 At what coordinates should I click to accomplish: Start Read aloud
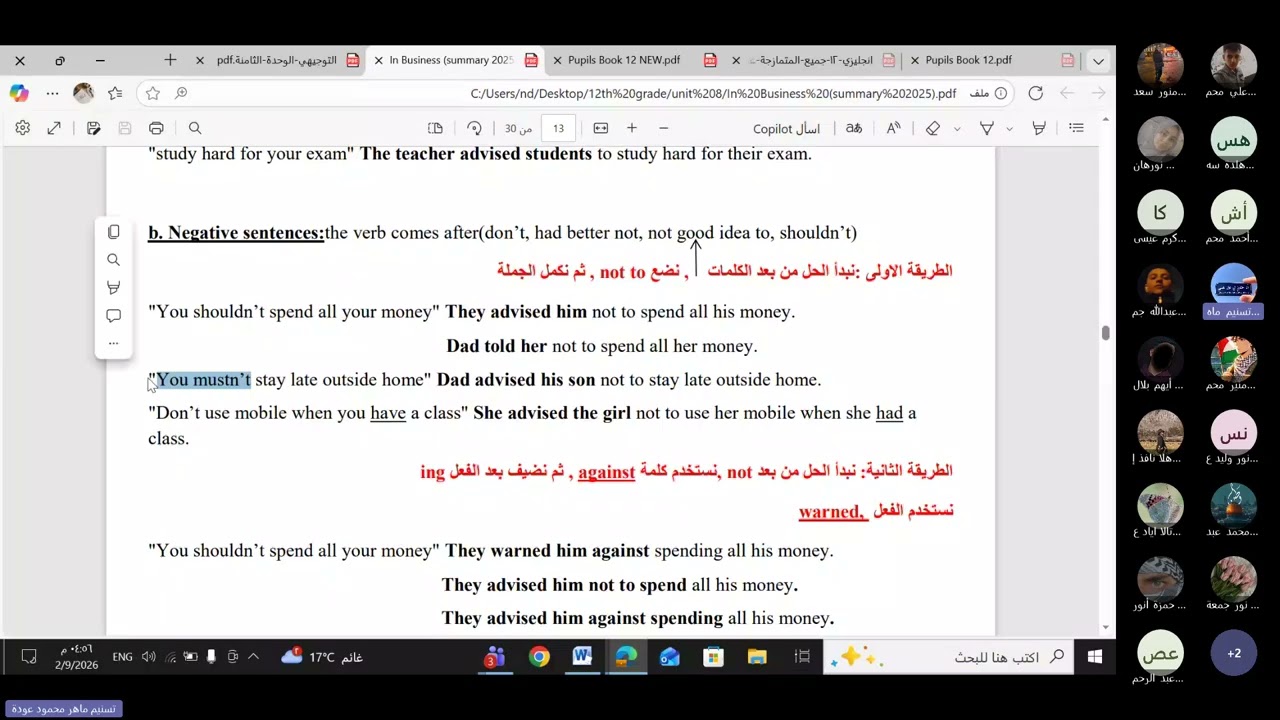pos(893,128)
